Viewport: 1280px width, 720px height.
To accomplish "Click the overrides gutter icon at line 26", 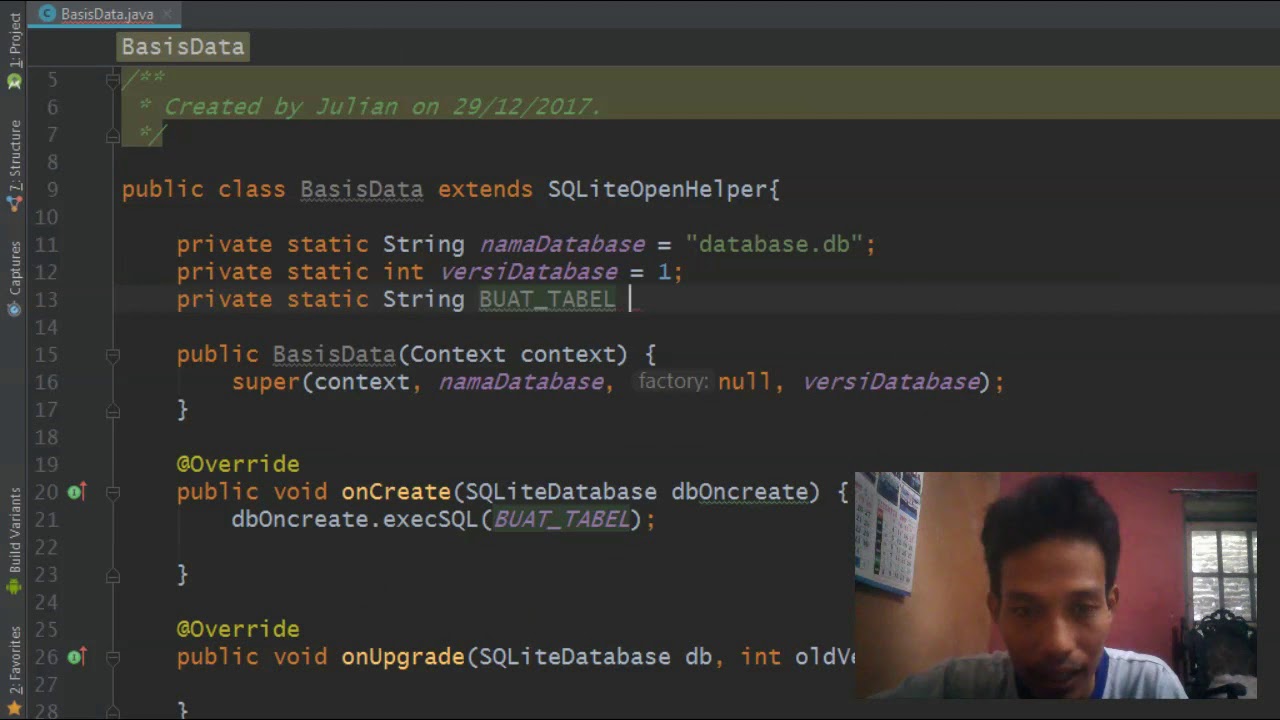I will tap(76, 657).
